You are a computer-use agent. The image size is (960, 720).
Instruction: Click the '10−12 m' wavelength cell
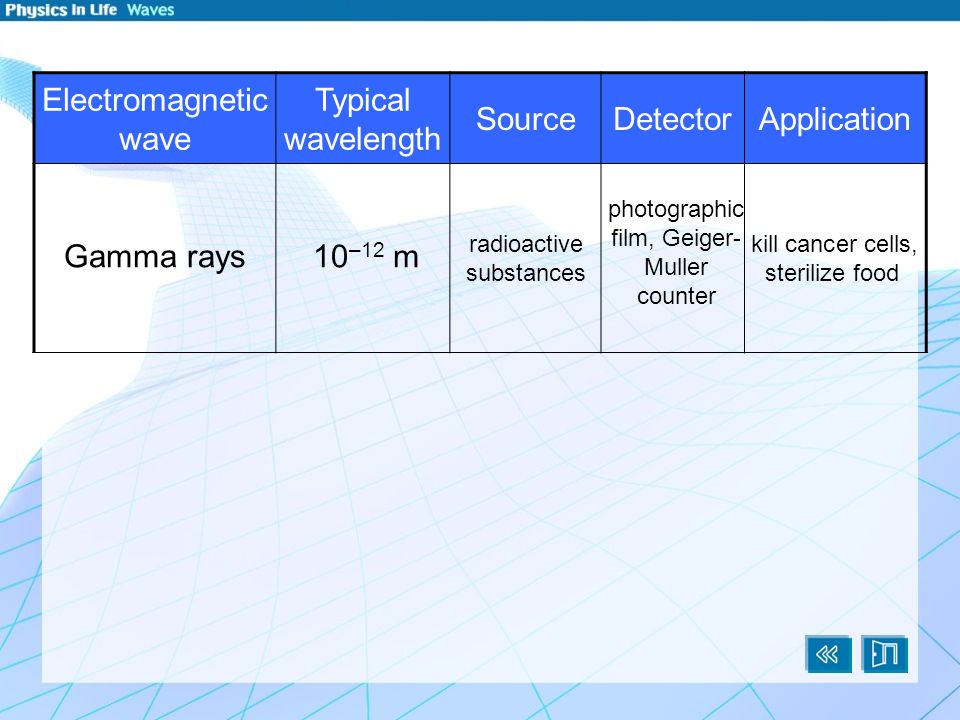(x=362, y=258)
